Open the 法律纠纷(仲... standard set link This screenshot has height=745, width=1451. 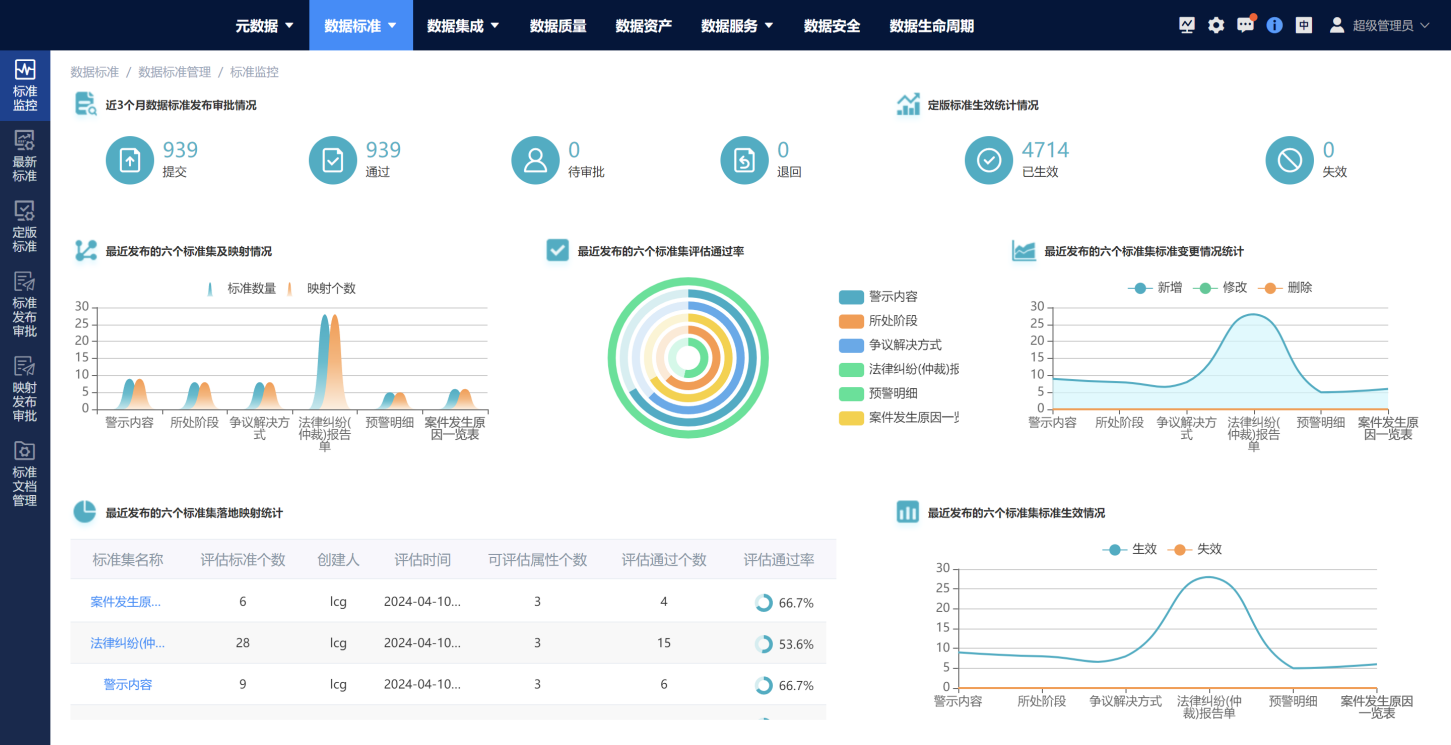[x=128, y=643]
